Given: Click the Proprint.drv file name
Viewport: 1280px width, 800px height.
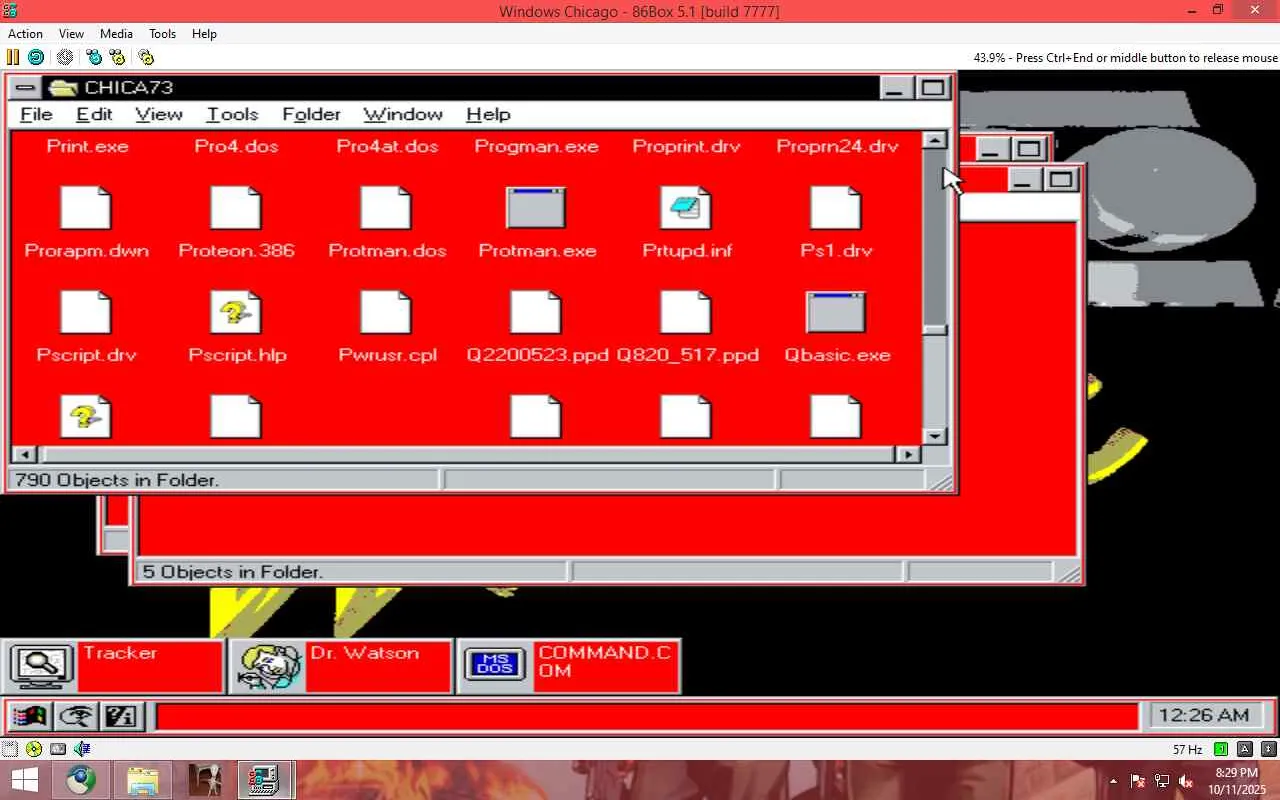Looking at the screenshot, I should [x=687, y=146].
